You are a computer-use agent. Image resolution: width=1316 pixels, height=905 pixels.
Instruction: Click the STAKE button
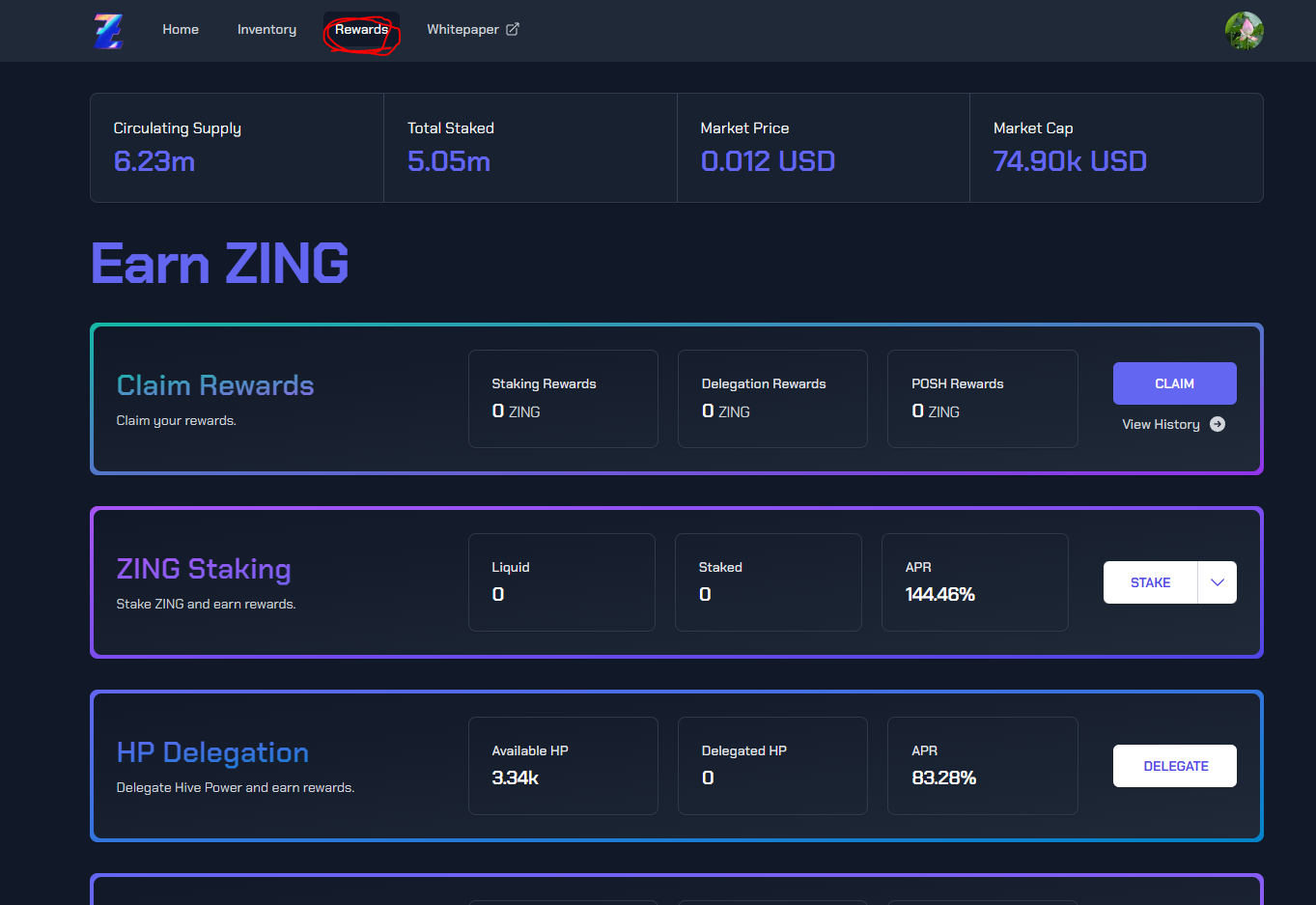(x=1150, y=582)
